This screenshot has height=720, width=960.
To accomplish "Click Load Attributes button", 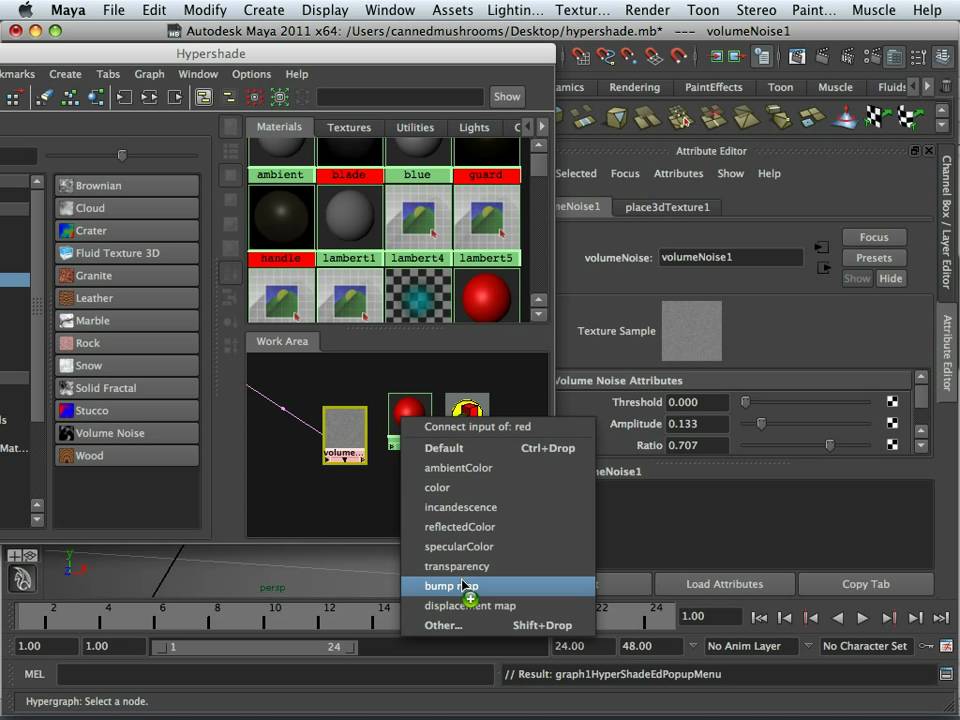I will [x=724, y=584].
